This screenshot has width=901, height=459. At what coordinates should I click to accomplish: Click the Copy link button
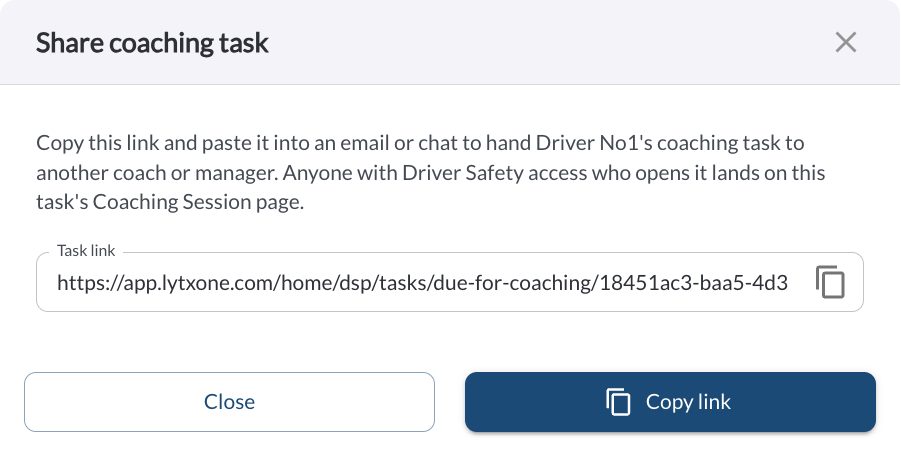[670, 402]
